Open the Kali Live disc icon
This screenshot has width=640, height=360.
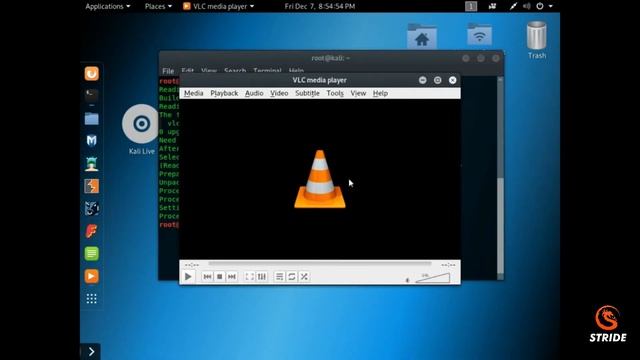(141, 129)
